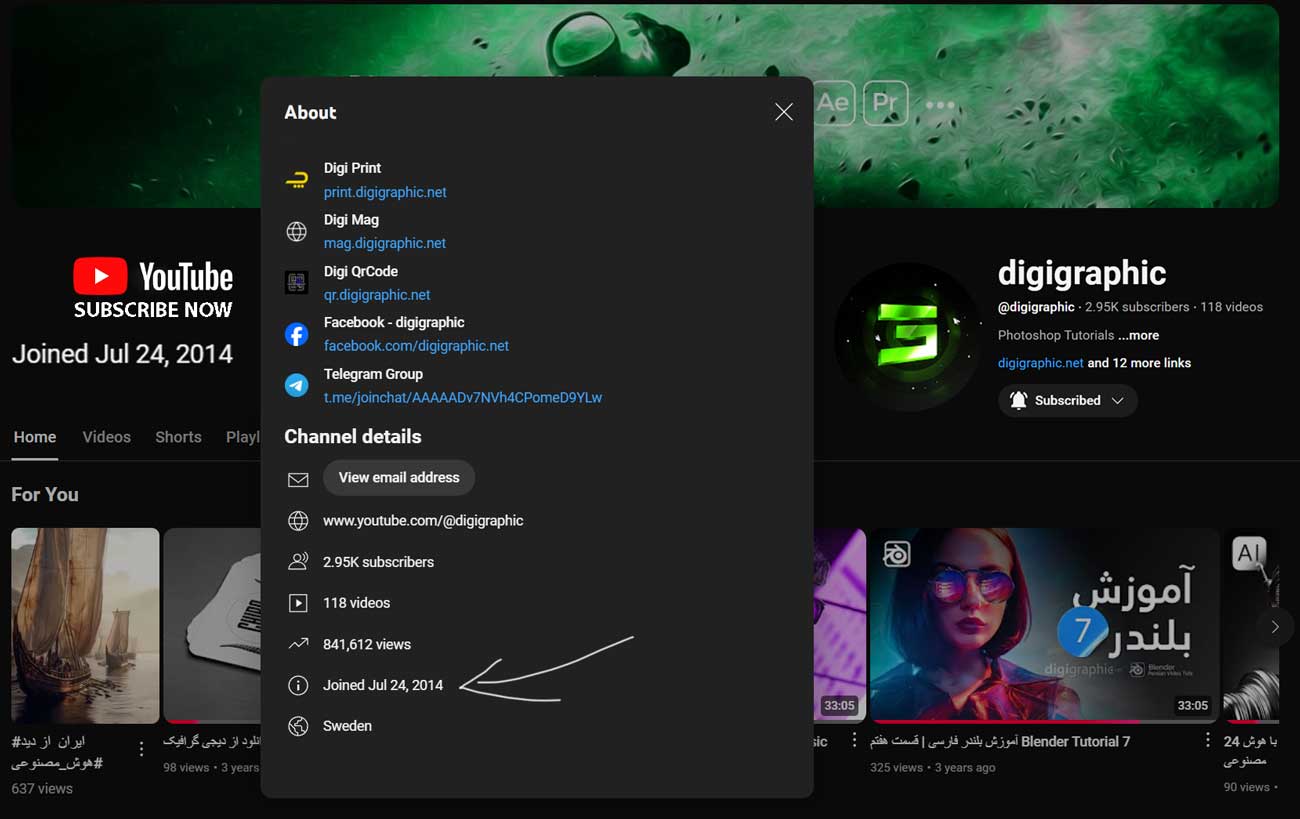Click the info icon beside Joined date

(x=298, y=685)
